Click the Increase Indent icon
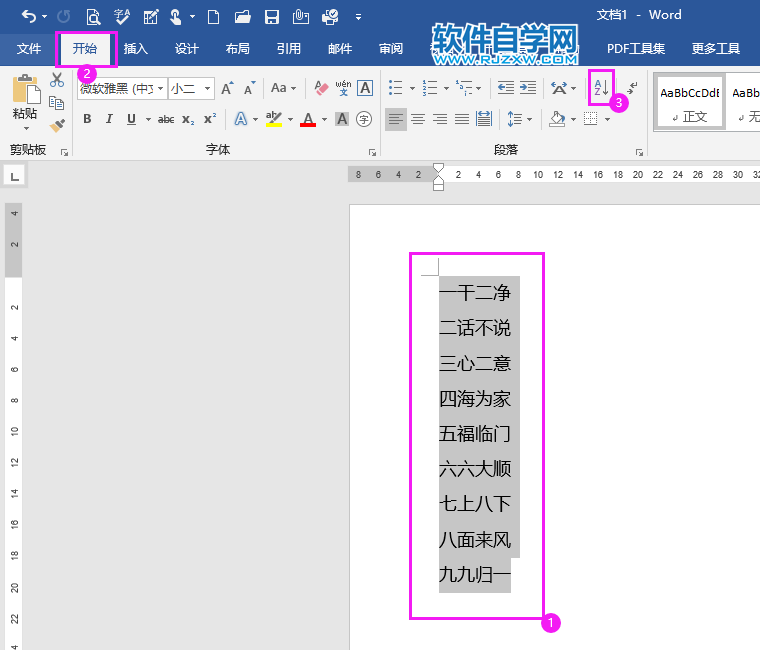760x650 pixels. click(527, 88)
